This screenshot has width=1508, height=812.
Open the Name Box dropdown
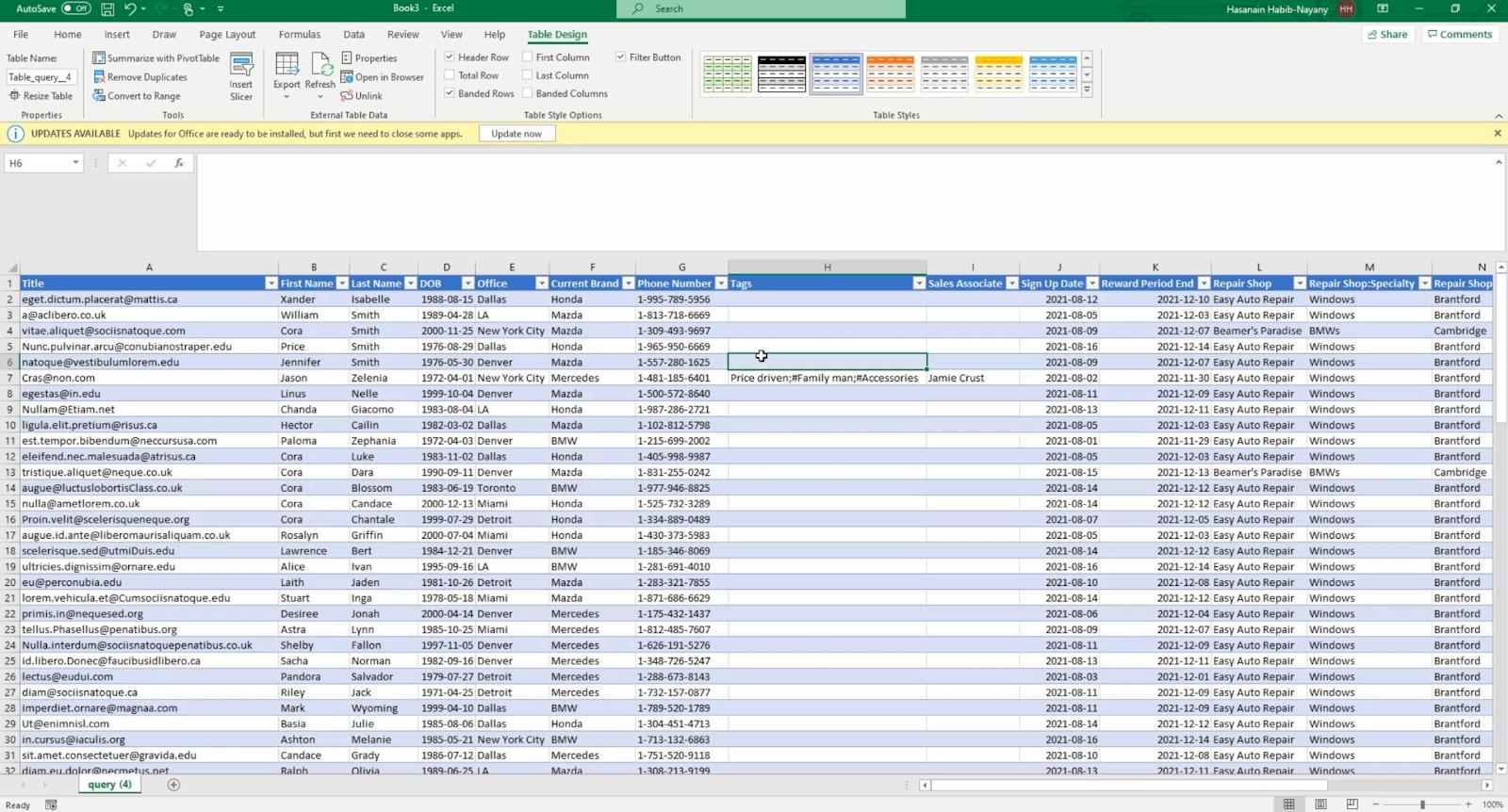coord(75,163)
